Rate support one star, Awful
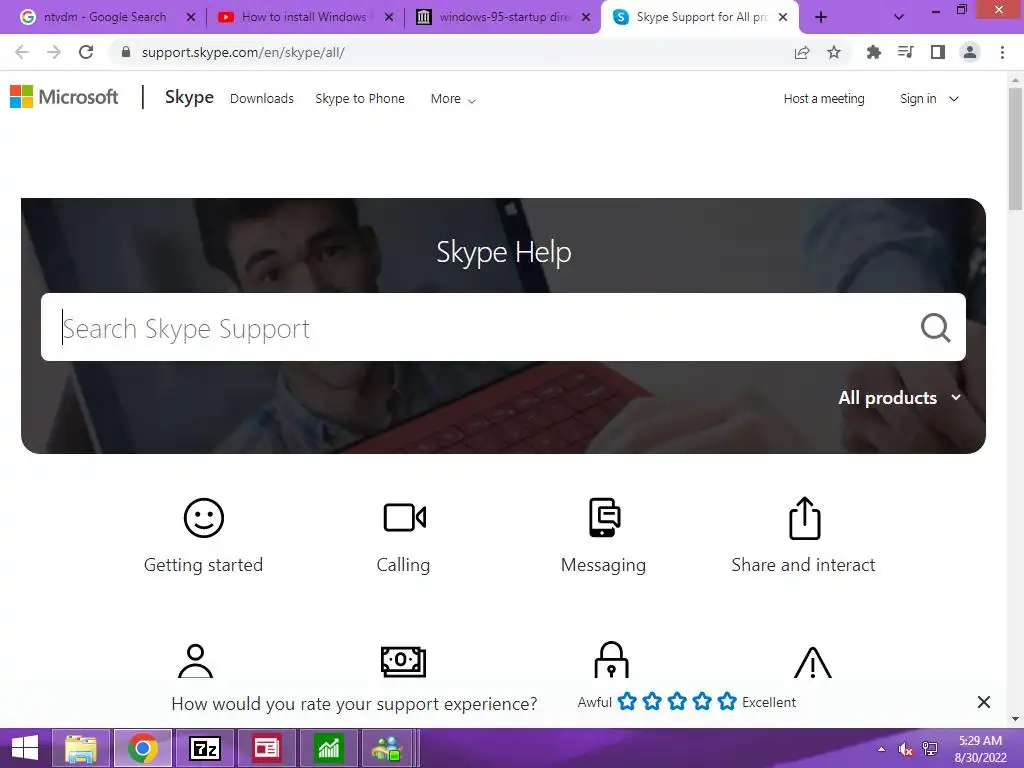The width and height of the screenshot is (1024, 768). 627,701
